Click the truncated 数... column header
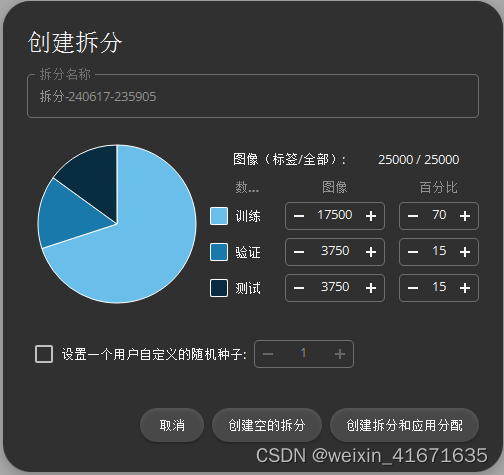This screenshot has width=504, height=475. click(247, 187)
